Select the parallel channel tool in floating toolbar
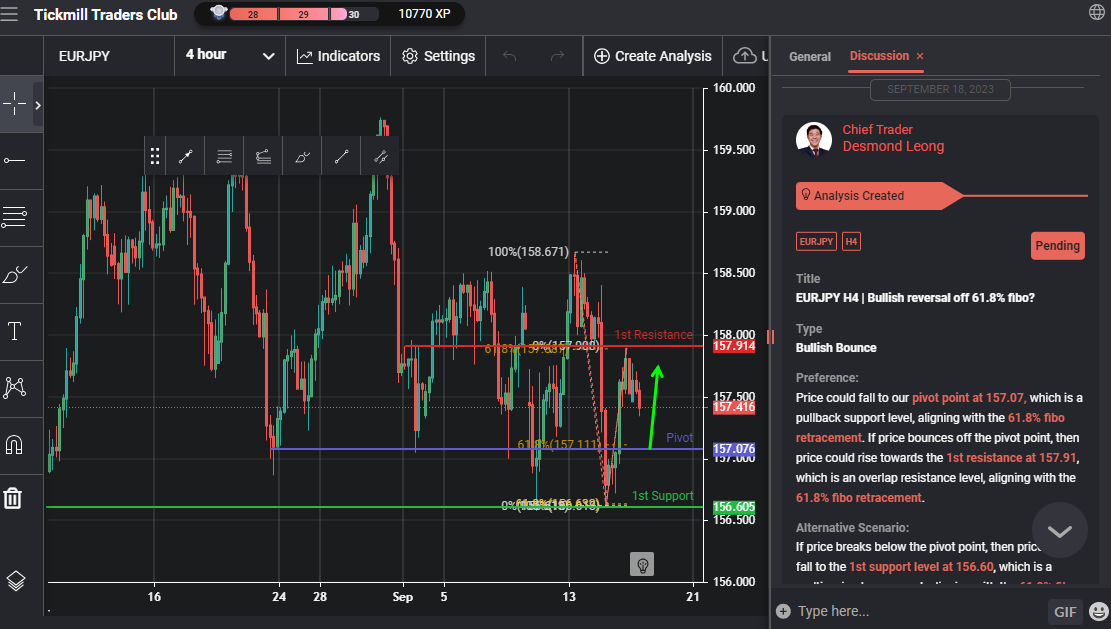Image resolution: width=1111 pixels, height=629 pixels. click(x=380, y=157)
